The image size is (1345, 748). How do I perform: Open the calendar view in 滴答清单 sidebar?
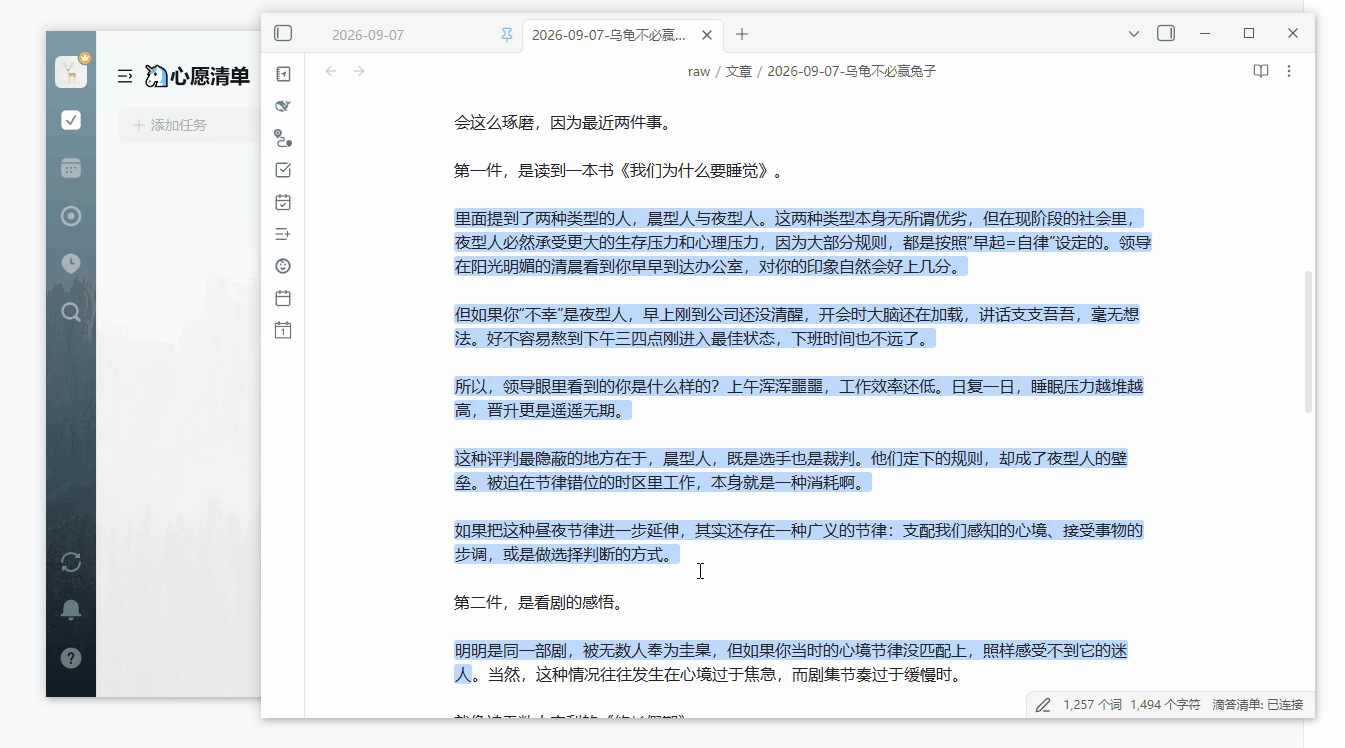71,168
